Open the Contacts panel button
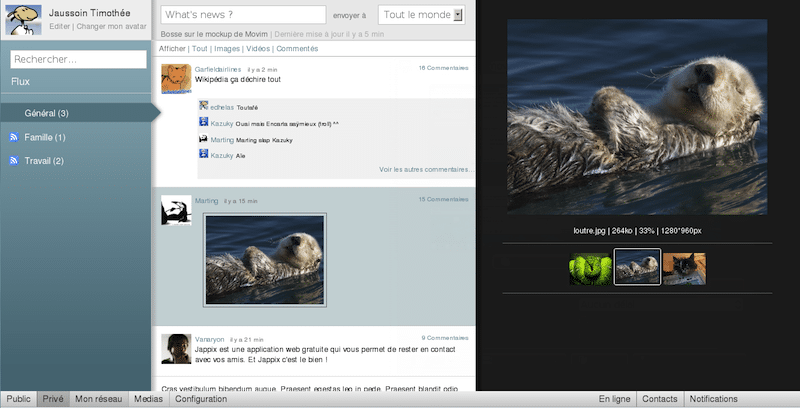The image size is (800, 408). point(660,399)
